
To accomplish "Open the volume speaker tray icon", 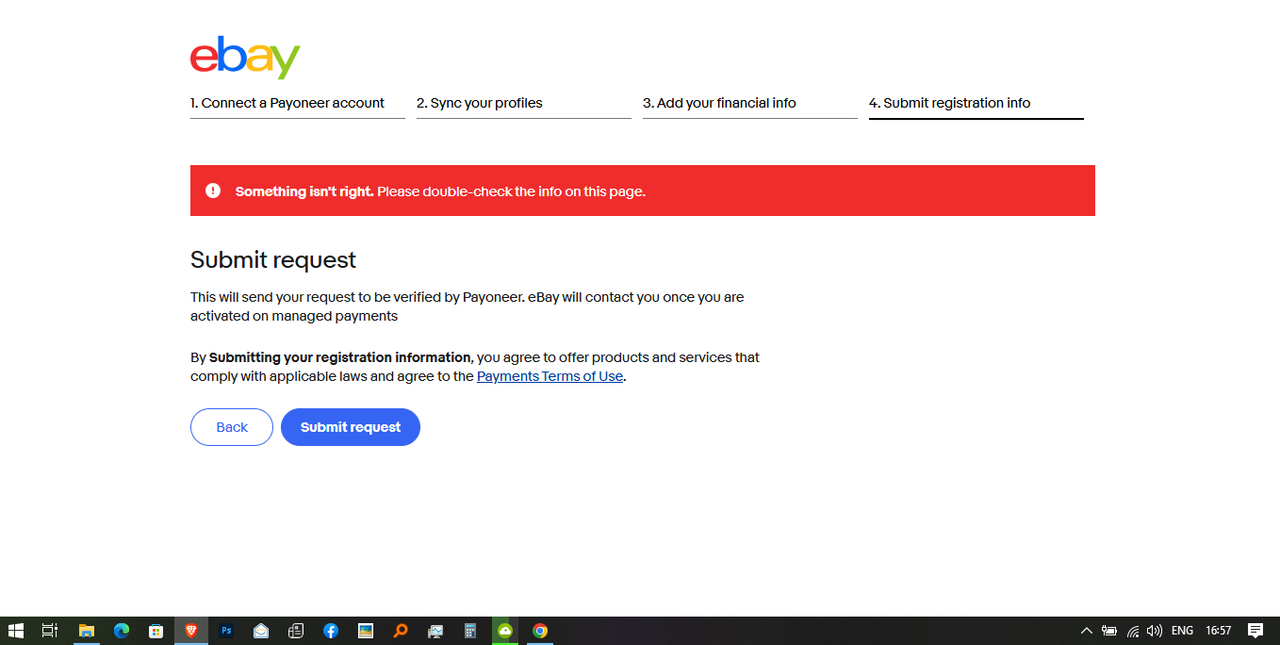I will pos(1155,631).
